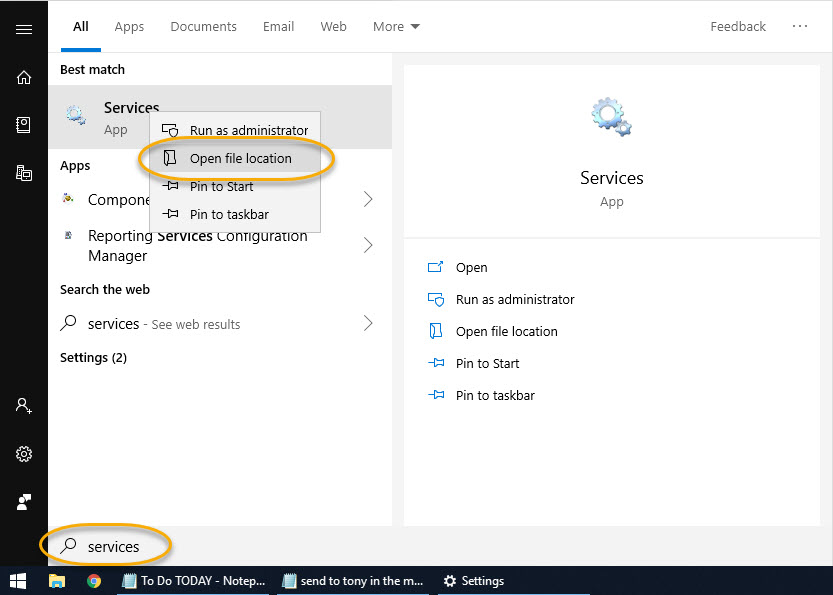This screenshot has height=595, width=833.
Task: Choose Run as administrator in context menu
Action: [235, 130]
